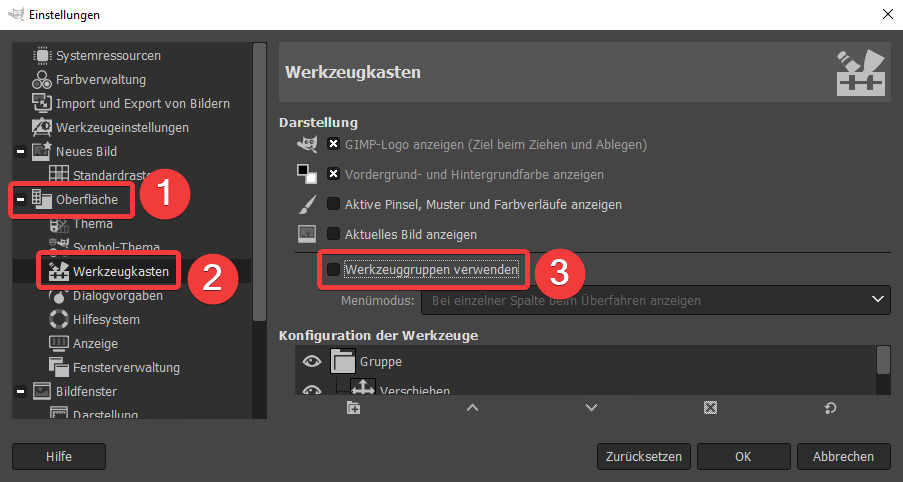This screenshot has width=903, height=482.
Task: Click the image icon beside Aktuelles Bild
Action: 307,234
